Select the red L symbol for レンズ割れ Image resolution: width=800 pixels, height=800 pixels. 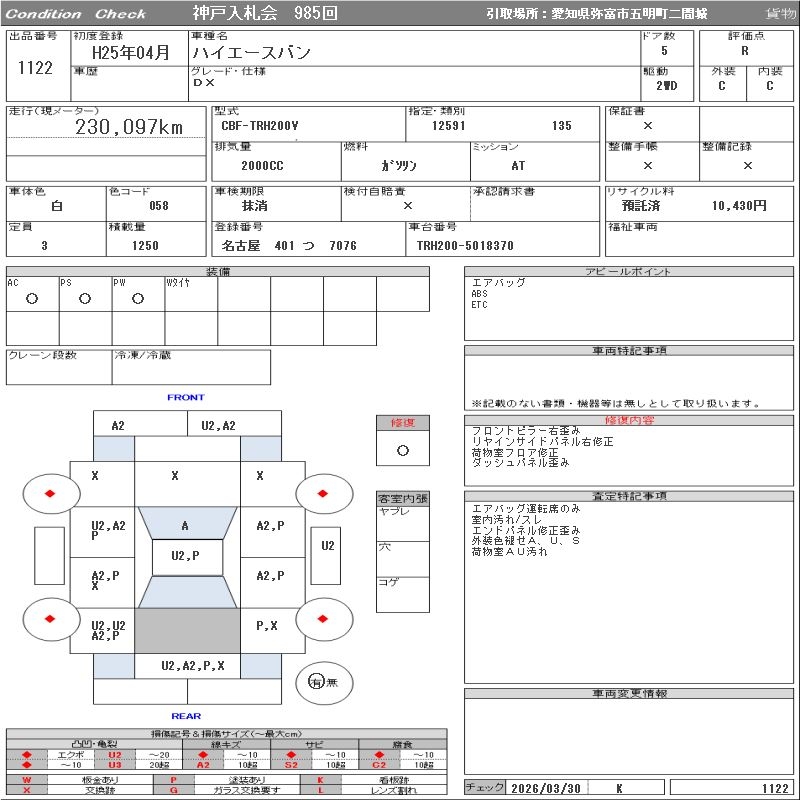pyautogui.click(x=321, y=790)
